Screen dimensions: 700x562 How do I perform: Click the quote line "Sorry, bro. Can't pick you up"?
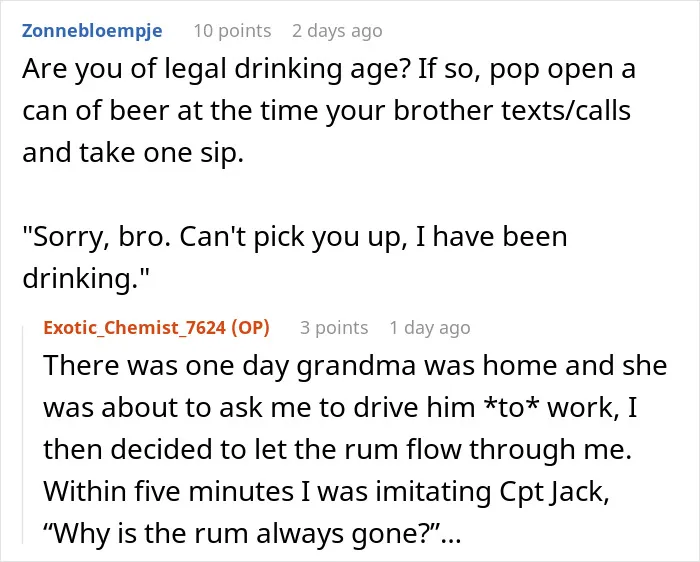215,237
